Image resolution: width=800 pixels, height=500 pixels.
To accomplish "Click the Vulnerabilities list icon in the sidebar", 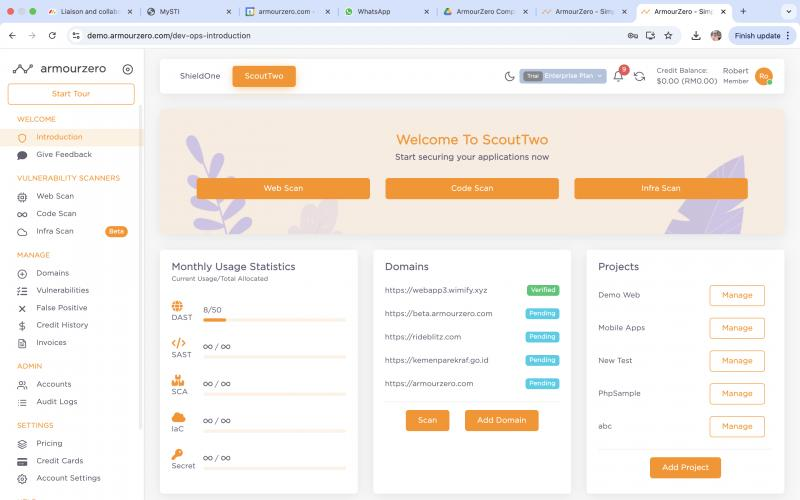I will point(22,291).
